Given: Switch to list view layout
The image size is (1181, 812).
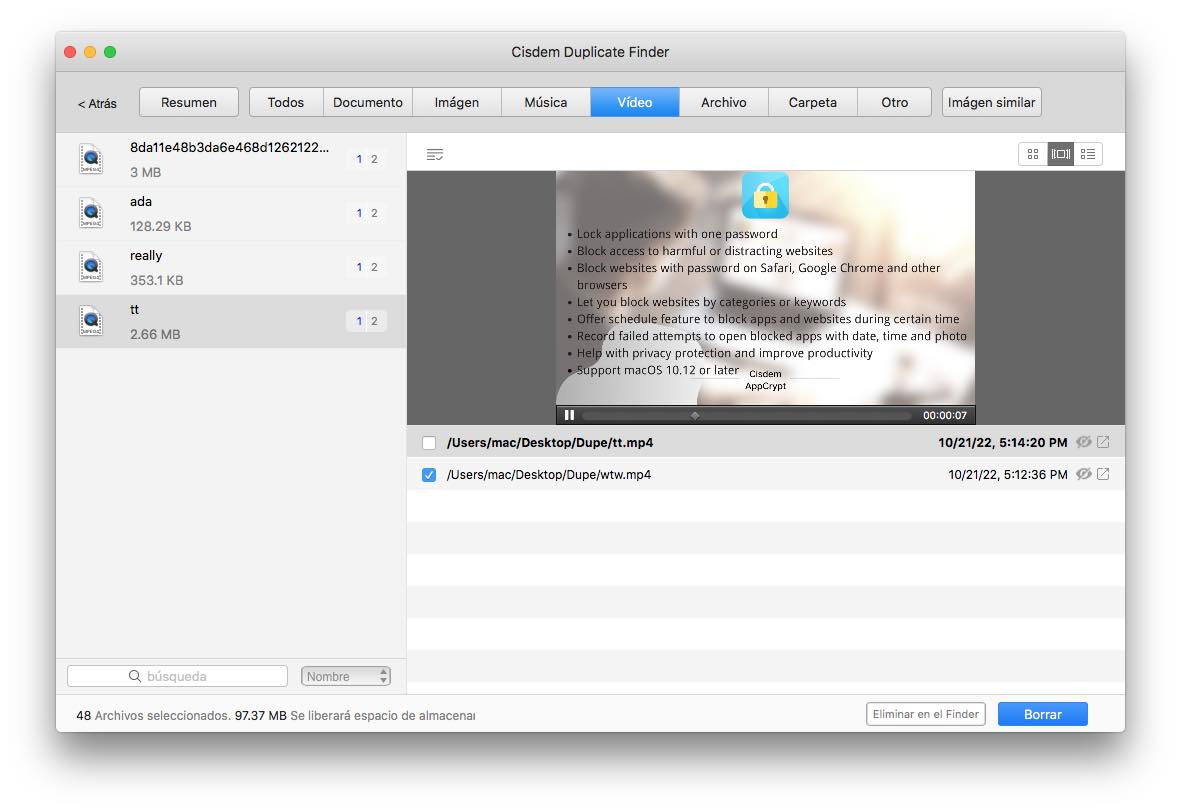Looking at the screenshot, I should (x=1086, y=153).
